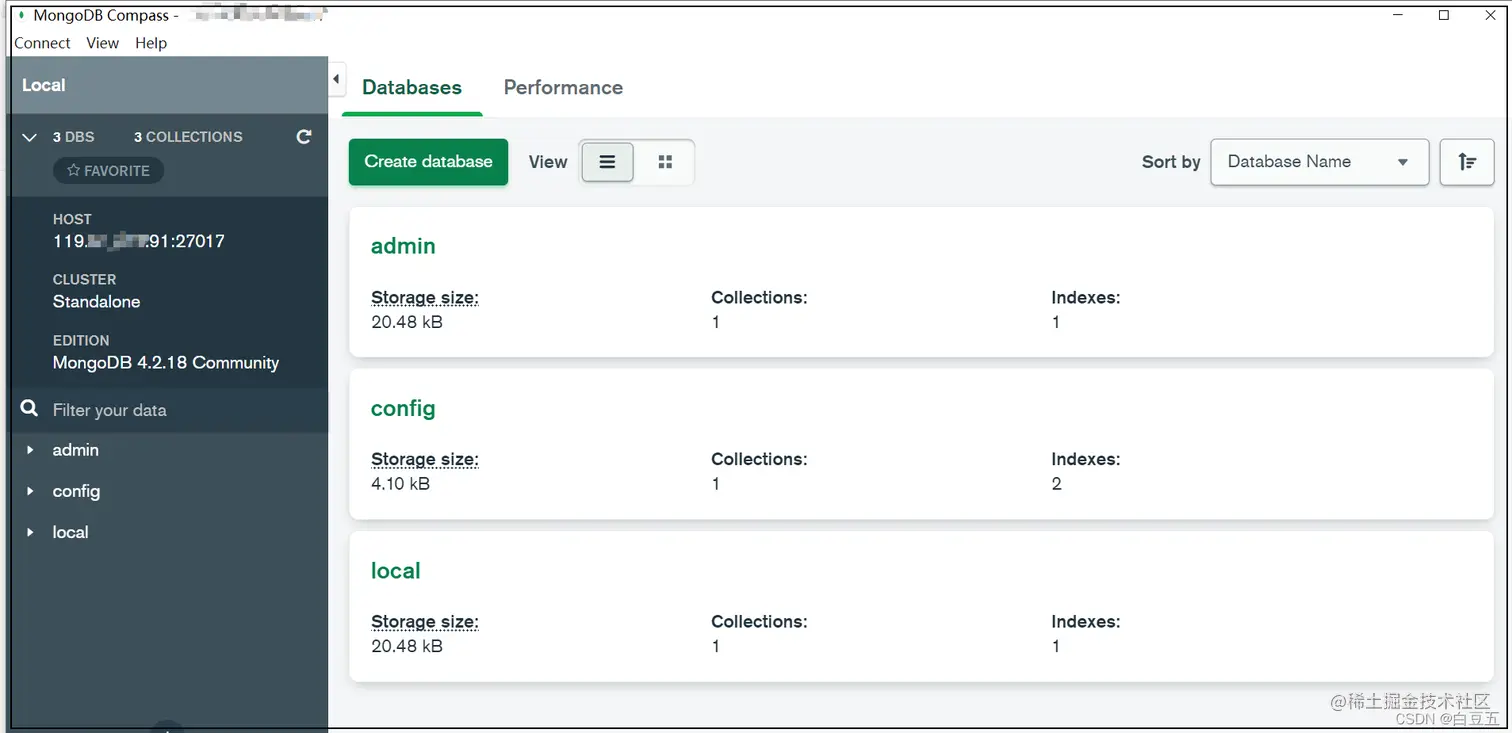
Task: Open the admin database card link
Action: (x=403, y=246)
